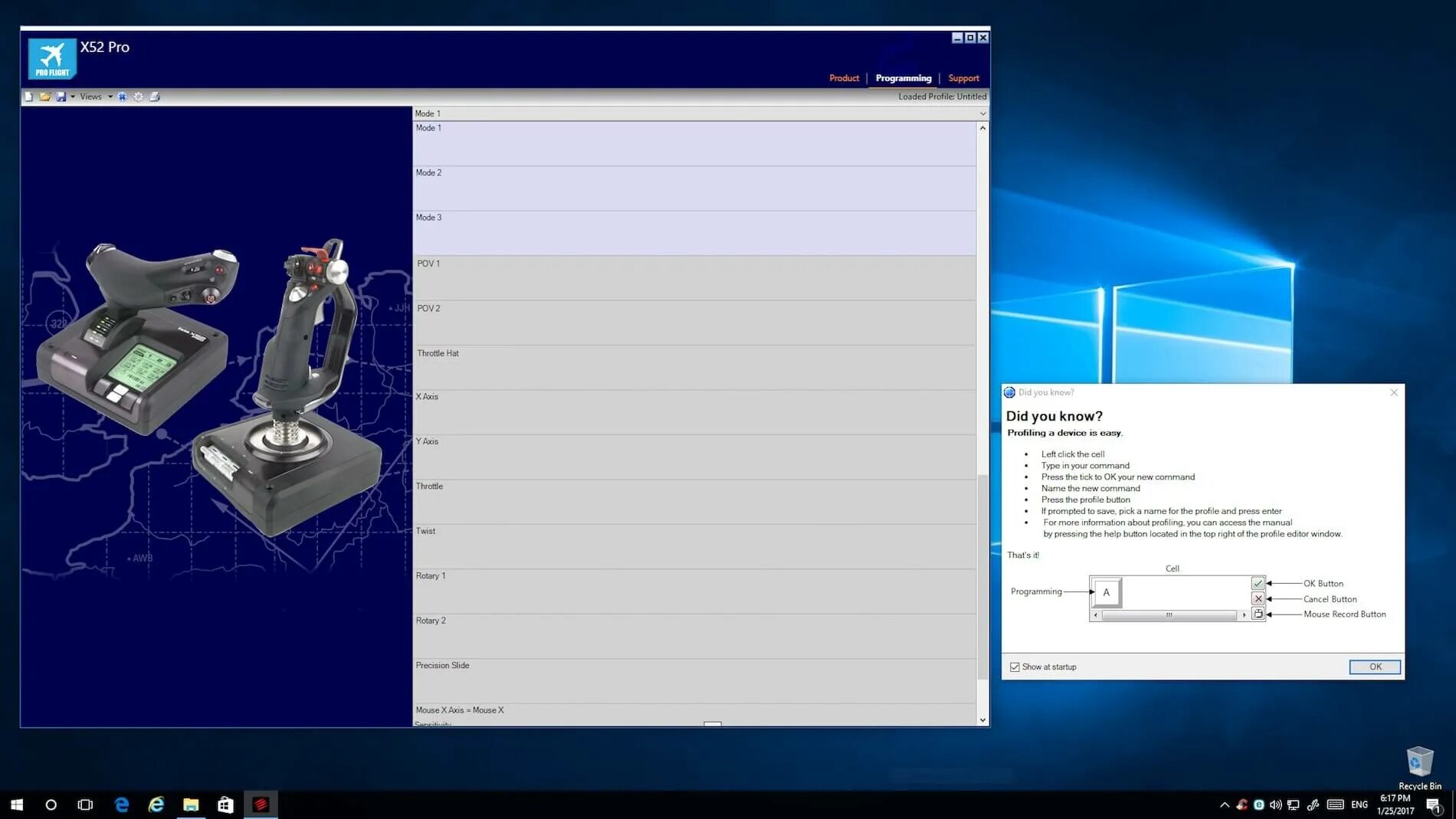The image size is (1456, 819).
Task: Open the volume control in the tray
Action: (x=1275, y=804)
